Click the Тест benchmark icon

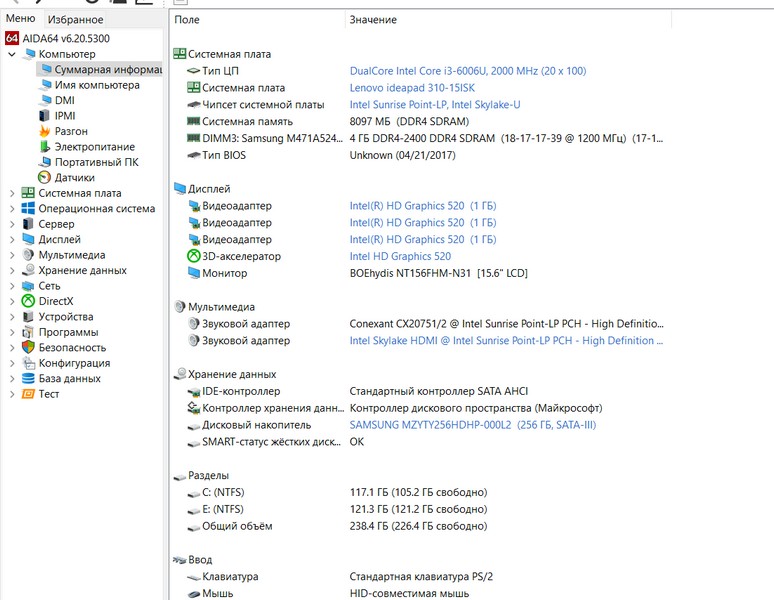click(29, 394)
